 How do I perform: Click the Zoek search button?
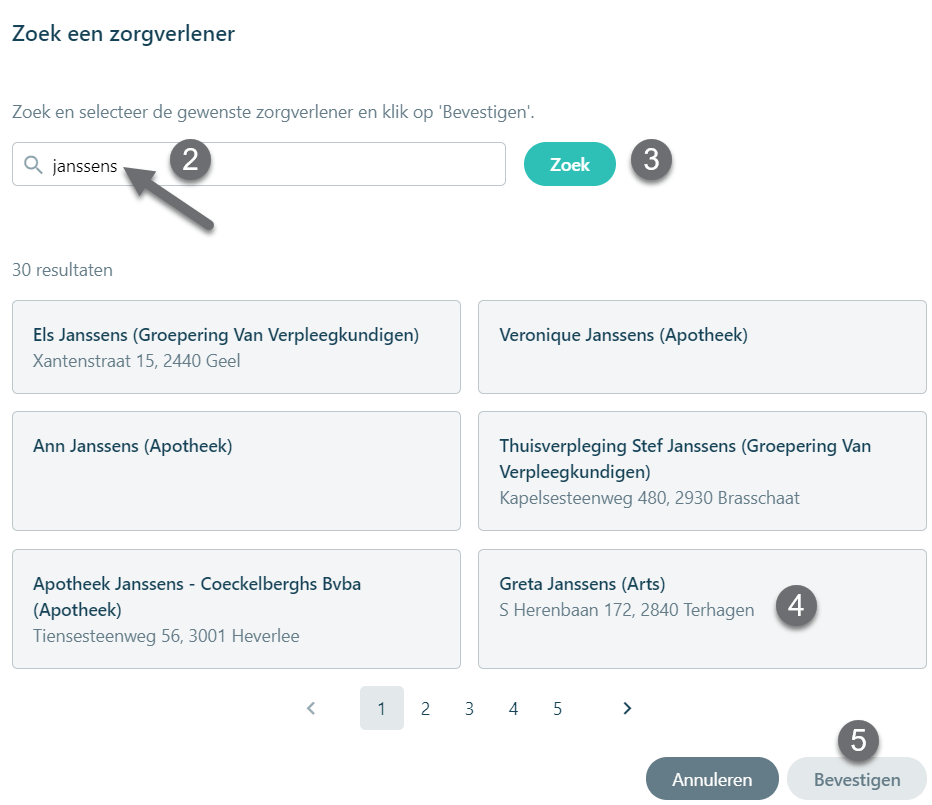click(x=569, y=164)
